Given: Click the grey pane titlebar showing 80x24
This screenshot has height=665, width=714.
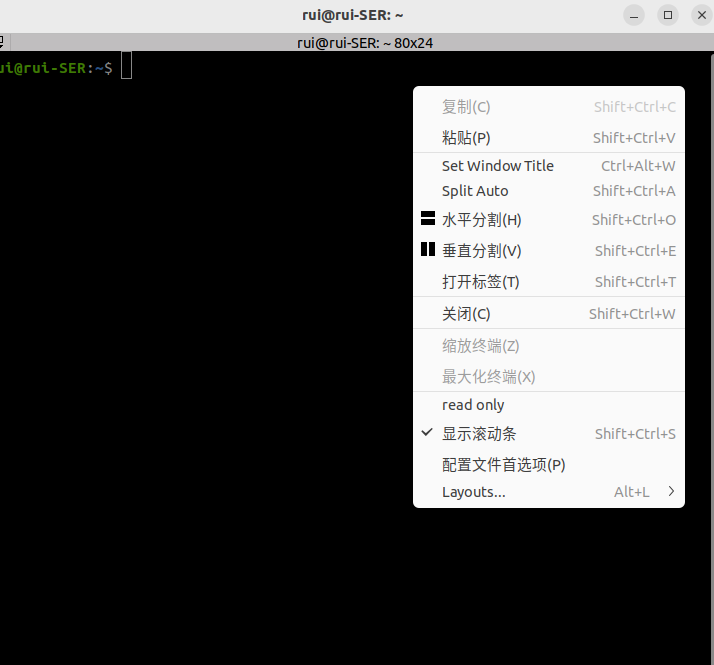Looking at the screenshot, I should click(x=365, y=43).
